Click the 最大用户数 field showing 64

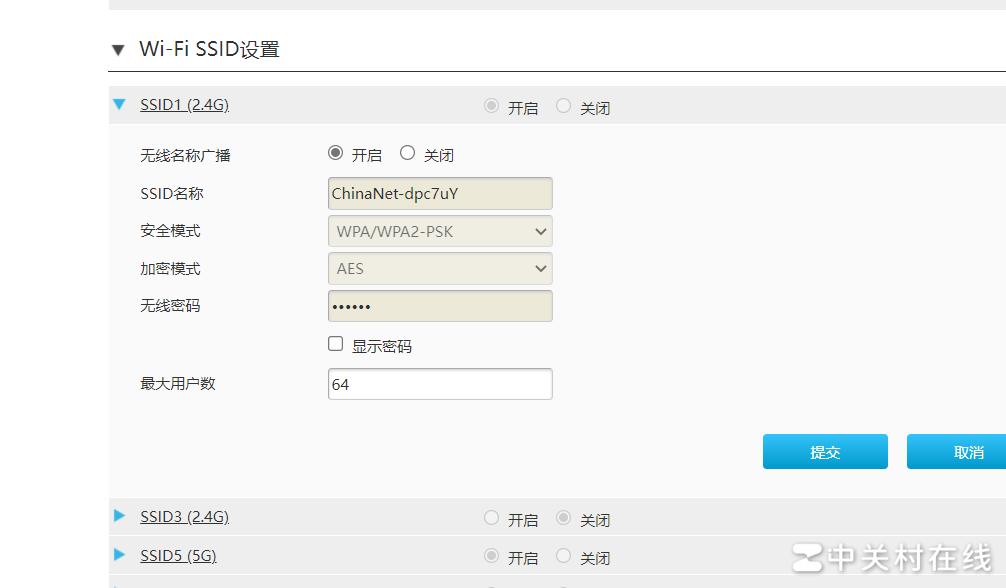tap(440, 384)
